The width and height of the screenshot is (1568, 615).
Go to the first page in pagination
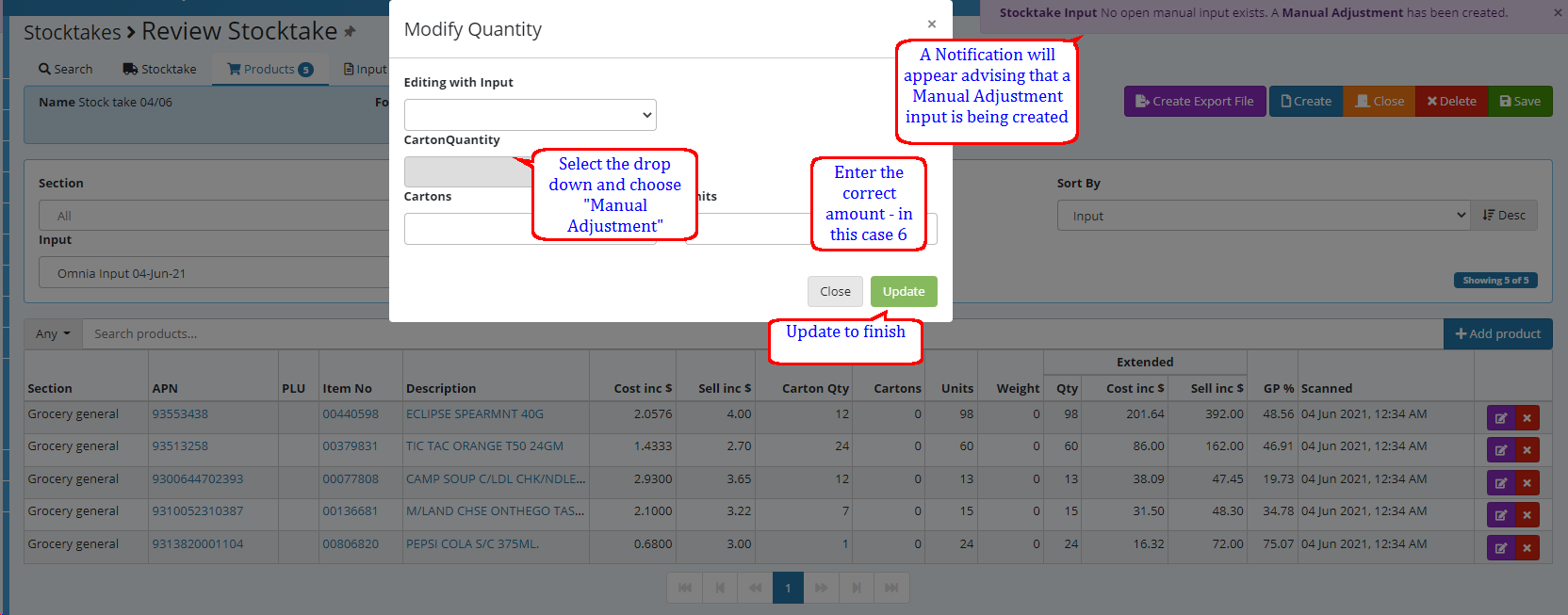tap(685, 588)
